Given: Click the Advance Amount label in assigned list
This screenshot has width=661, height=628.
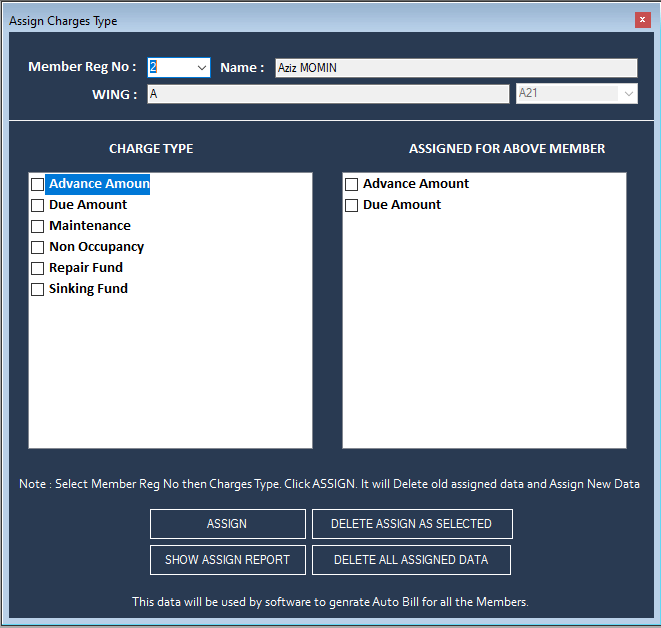Looking at the screenshot, I should pos(416,184).
